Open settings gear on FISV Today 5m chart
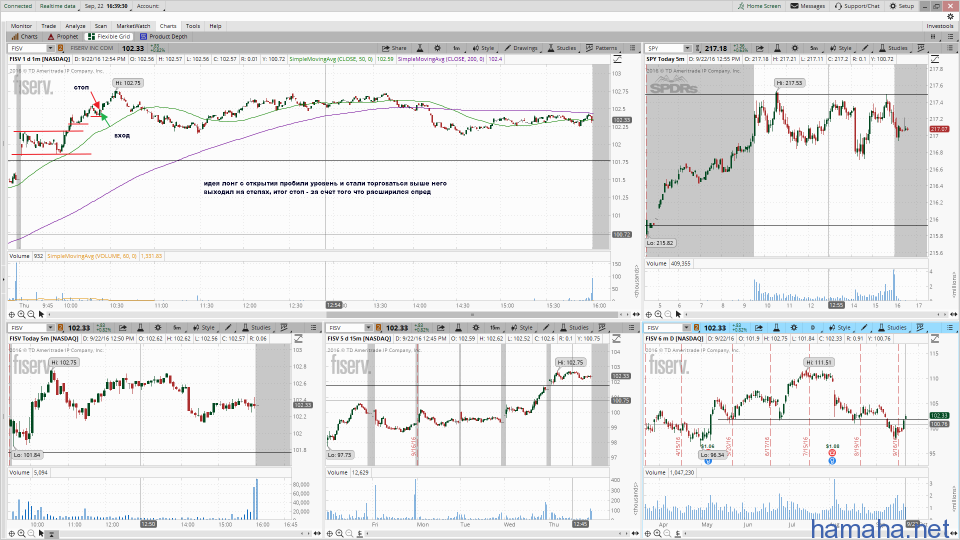The width and height of the screenshot is (960, 540). point(157,328)
